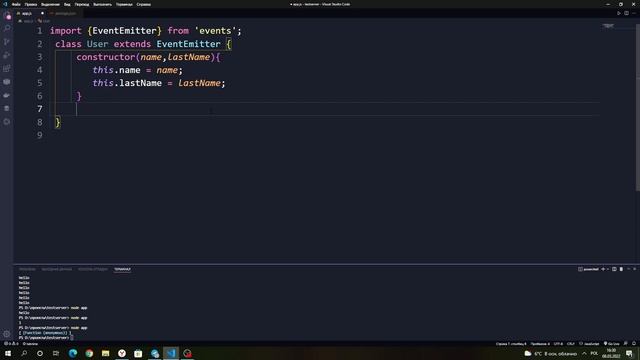Open the editor More Actions ellipsis
The image size is (640, 360).
point(634,13)
